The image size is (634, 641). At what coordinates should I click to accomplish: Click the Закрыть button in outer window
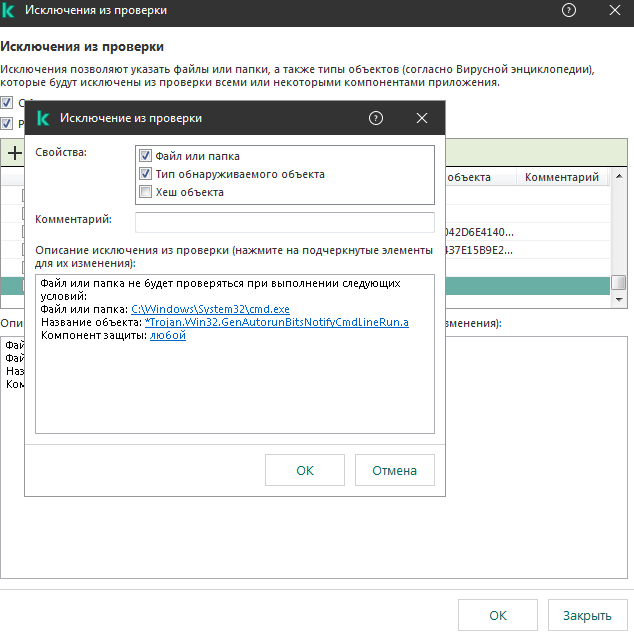pos(587,615)
